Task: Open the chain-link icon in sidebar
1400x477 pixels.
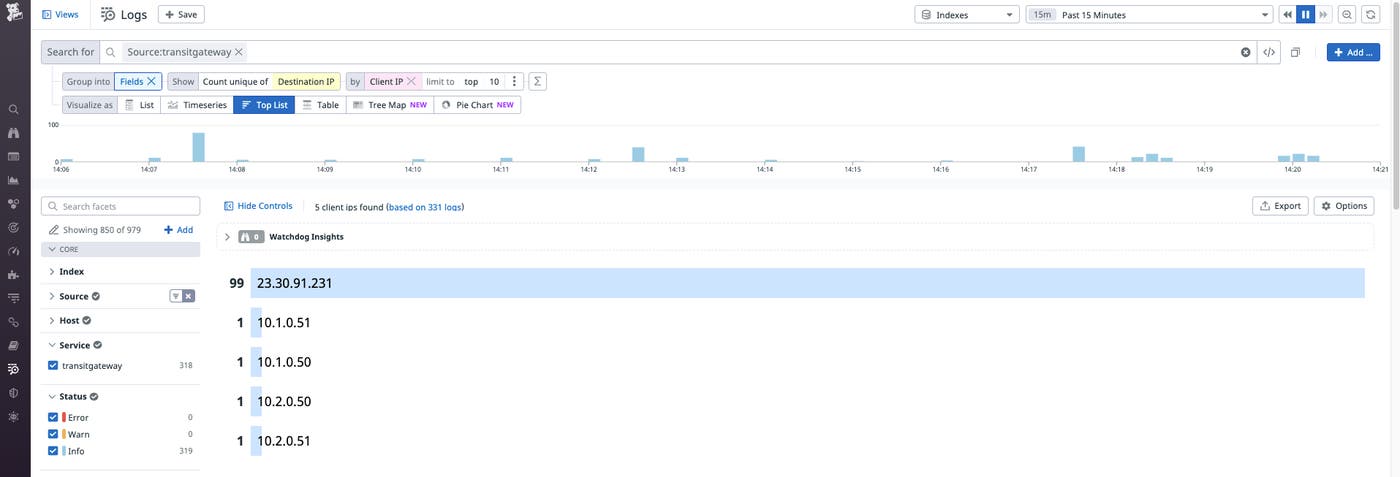Action: point(14,322)
